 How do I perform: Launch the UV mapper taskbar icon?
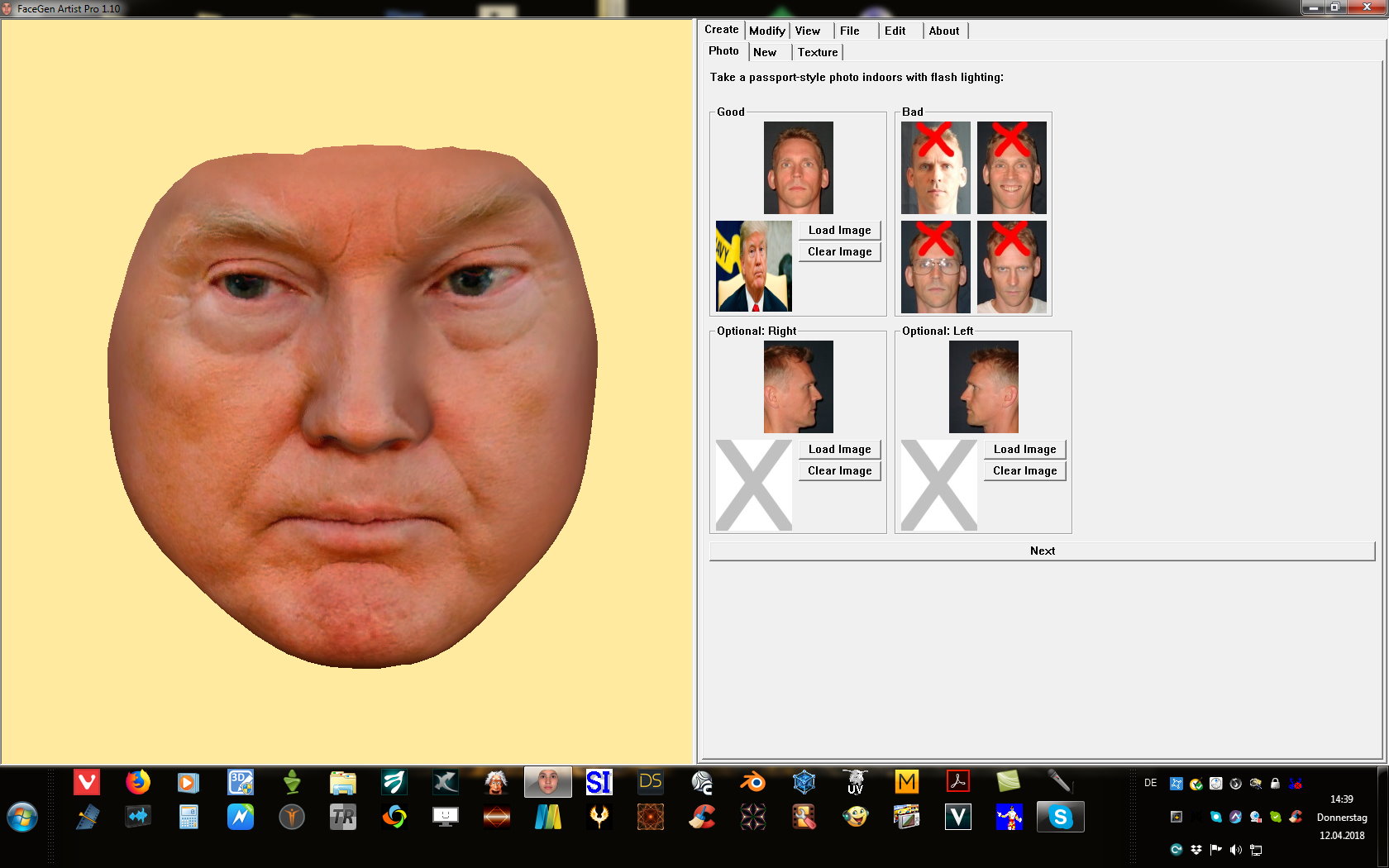(x=855, y=781)
